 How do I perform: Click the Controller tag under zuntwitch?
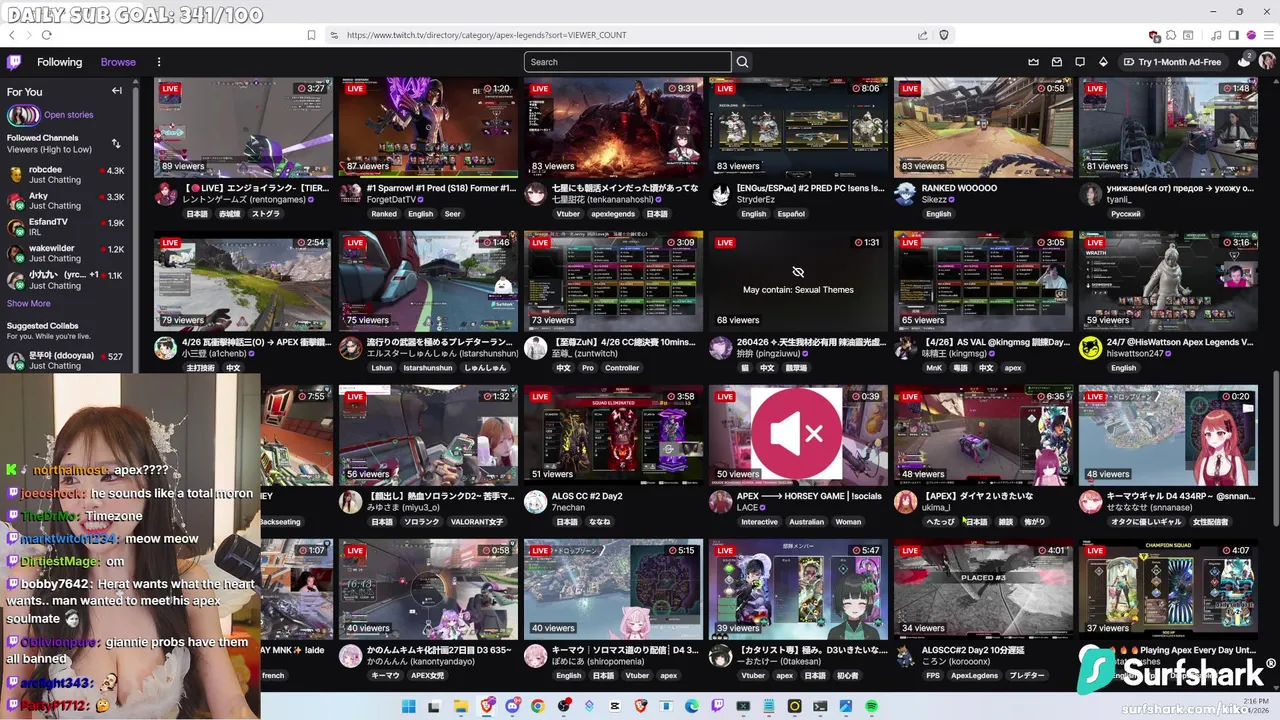[622, 368]
